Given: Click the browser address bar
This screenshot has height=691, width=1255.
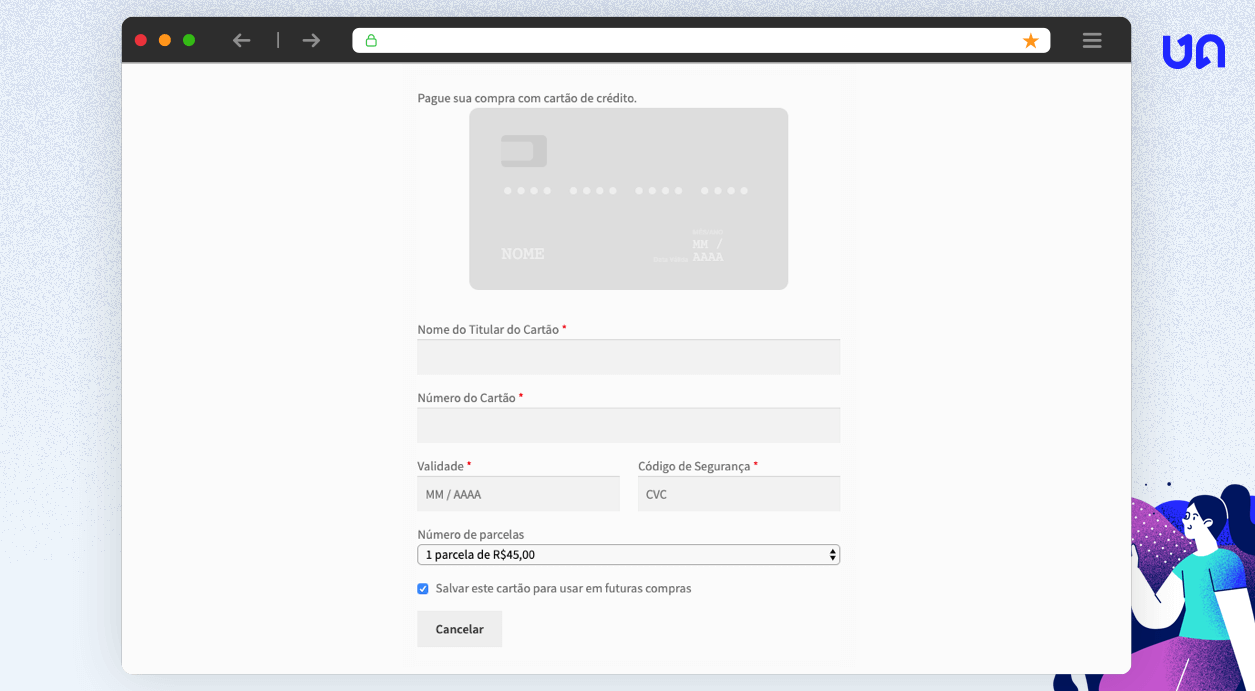Looking at the screenshot, I should (x=701, y=40).
